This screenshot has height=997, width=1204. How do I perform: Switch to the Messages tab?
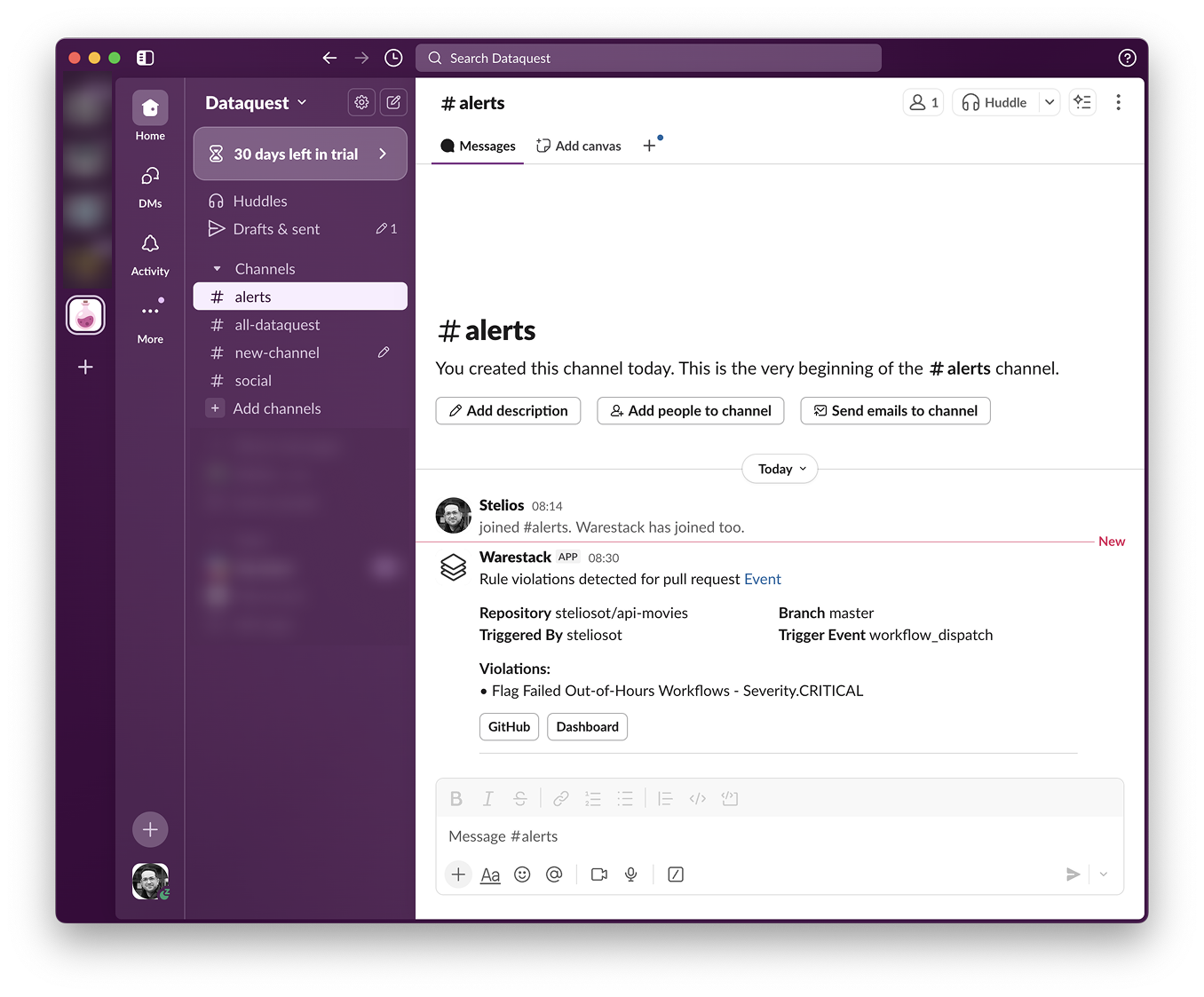(478, 146)
